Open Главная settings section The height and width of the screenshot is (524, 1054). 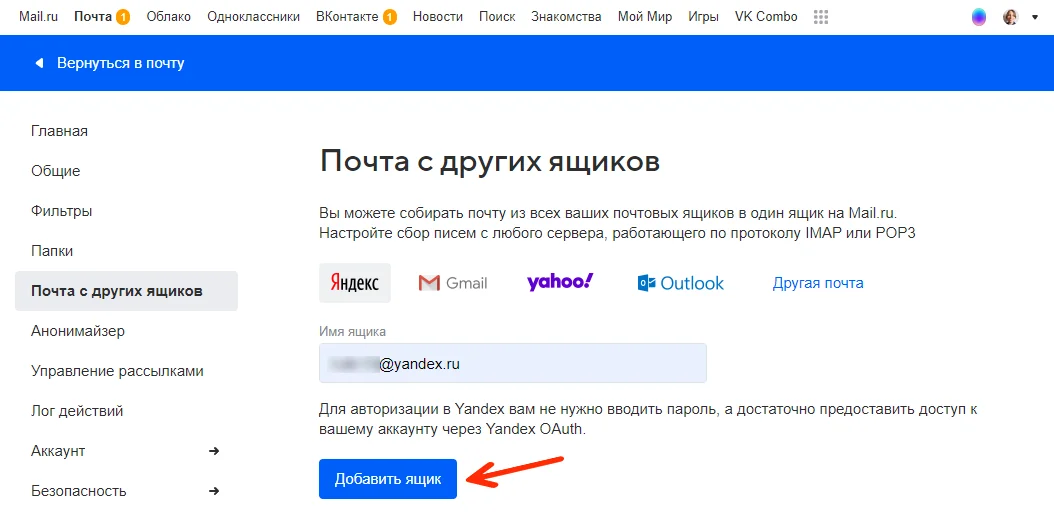click(x=59, y=131)
